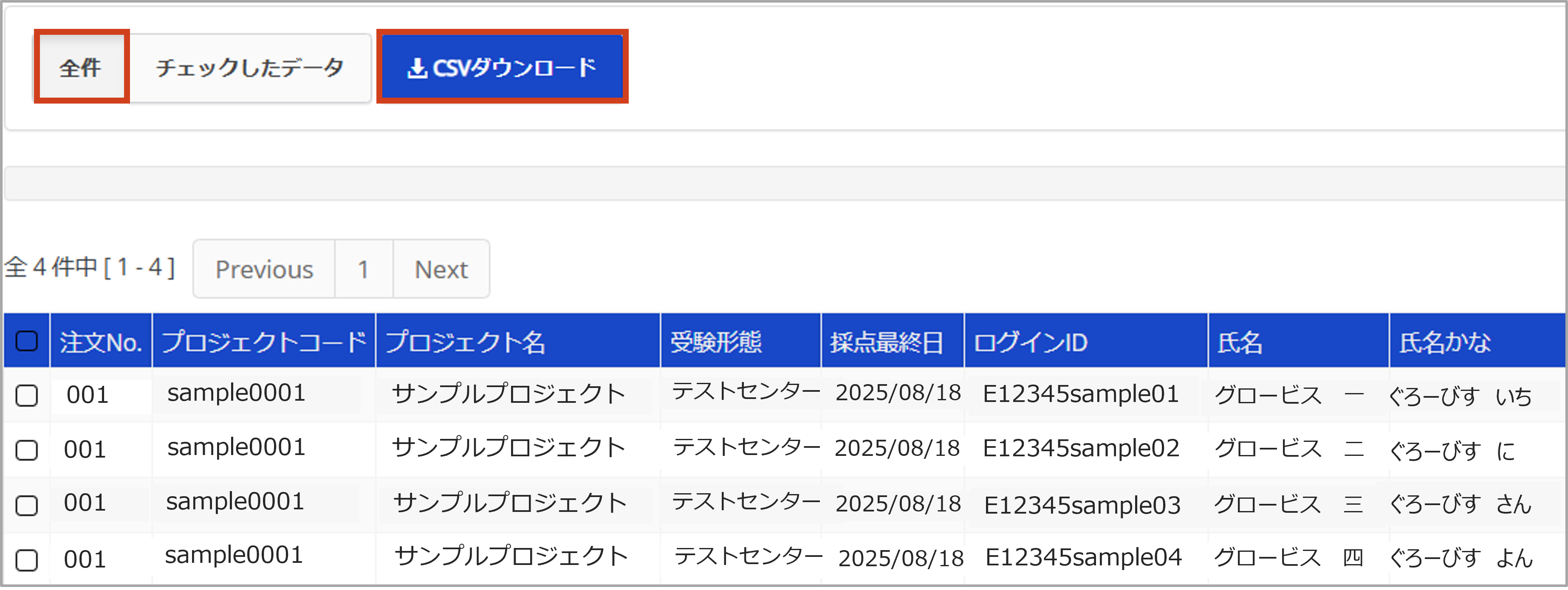Check the row for E12345sample01

[x=27, y=396]
